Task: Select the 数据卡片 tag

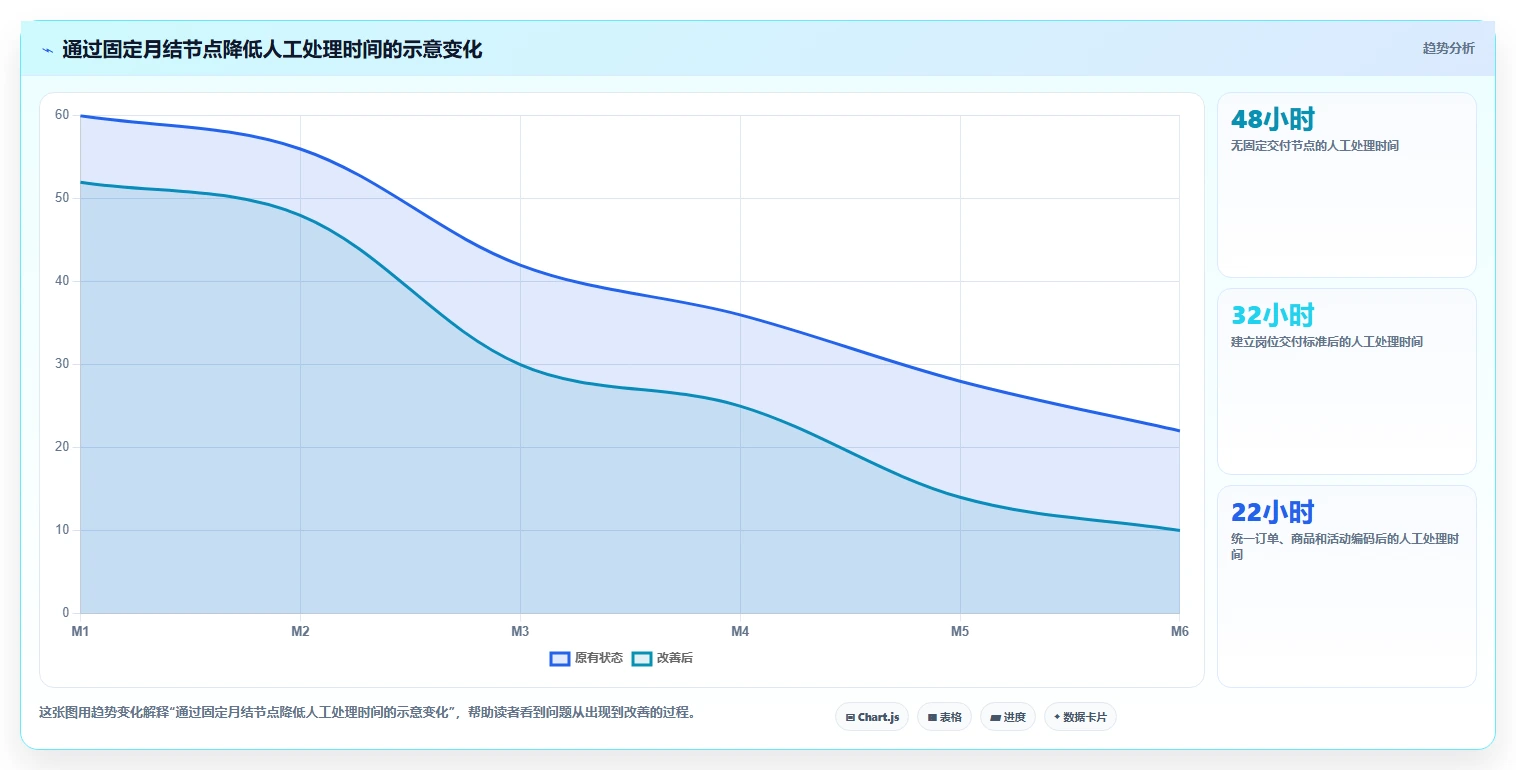Action: point(1080,717)
